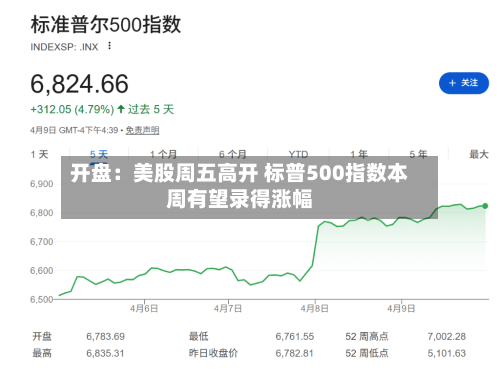
Task: Click the 52 周高点 row label
Action: tap(367, 336)
